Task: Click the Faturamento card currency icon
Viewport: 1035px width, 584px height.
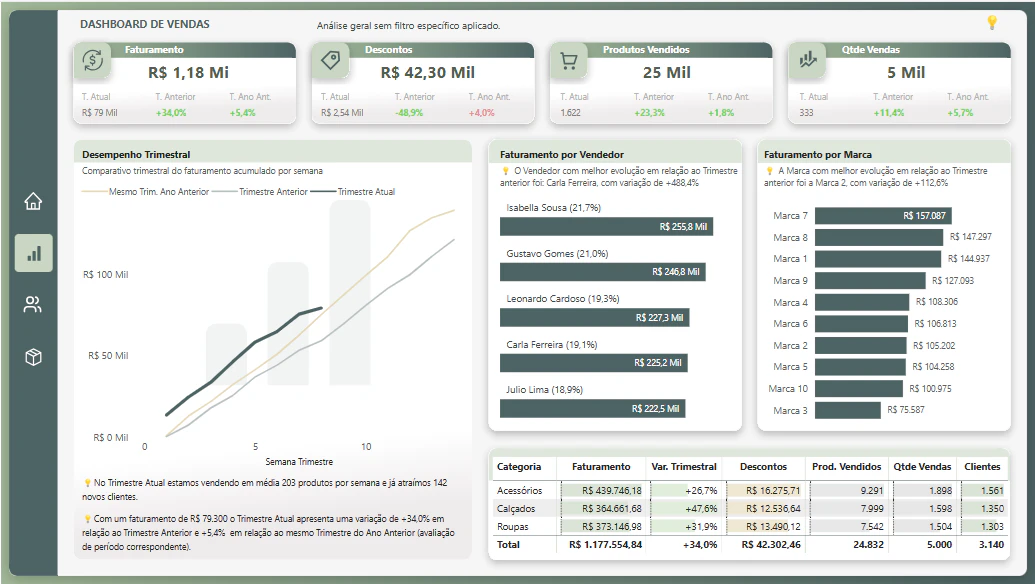Action: click(92, 61)
